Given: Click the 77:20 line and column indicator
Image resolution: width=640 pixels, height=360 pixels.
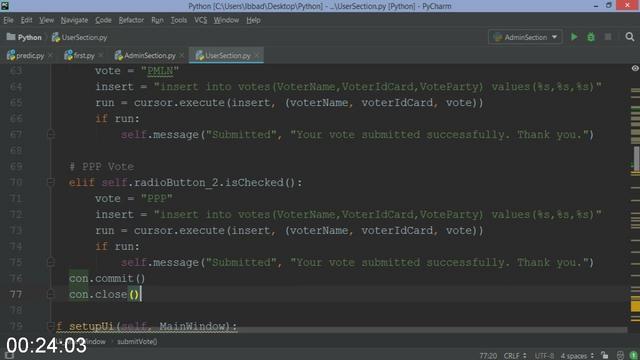Looking at the screenshot, I should pos(488,356).
